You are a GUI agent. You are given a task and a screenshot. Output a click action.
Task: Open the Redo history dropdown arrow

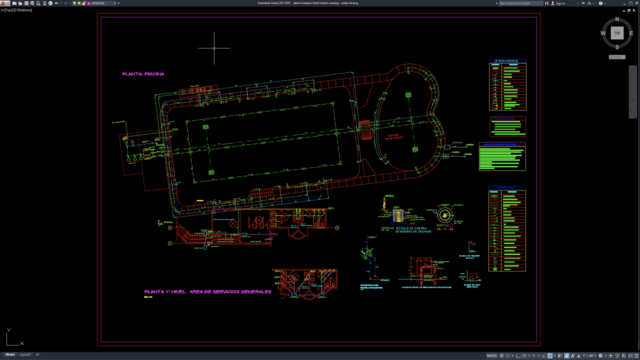coord(69,3)
